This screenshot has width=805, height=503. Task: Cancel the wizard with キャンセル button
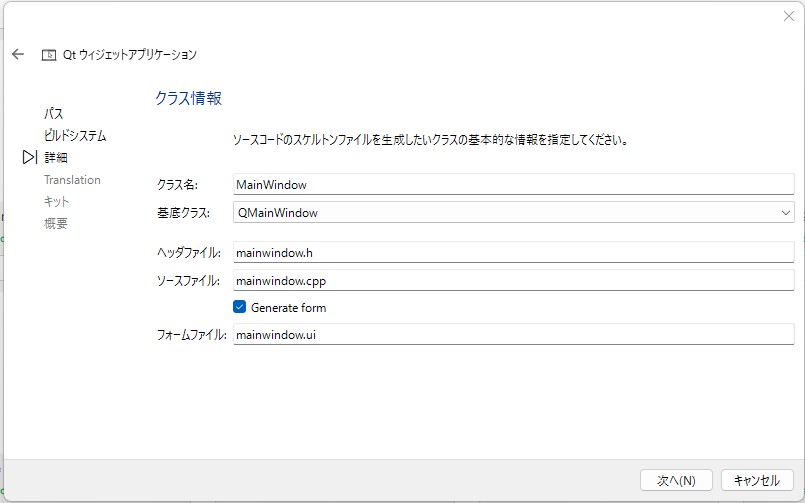[x=757, y=480]
